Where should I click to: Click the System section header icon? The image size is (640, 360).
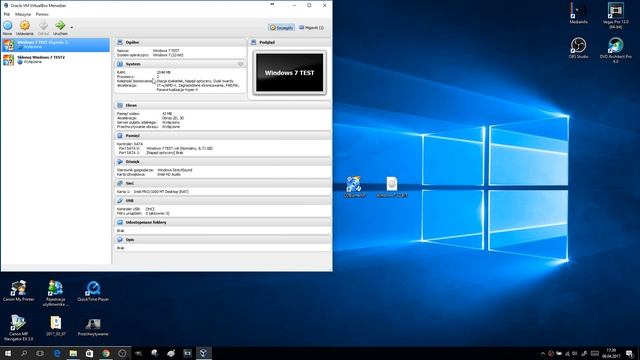tap(120, 64)
